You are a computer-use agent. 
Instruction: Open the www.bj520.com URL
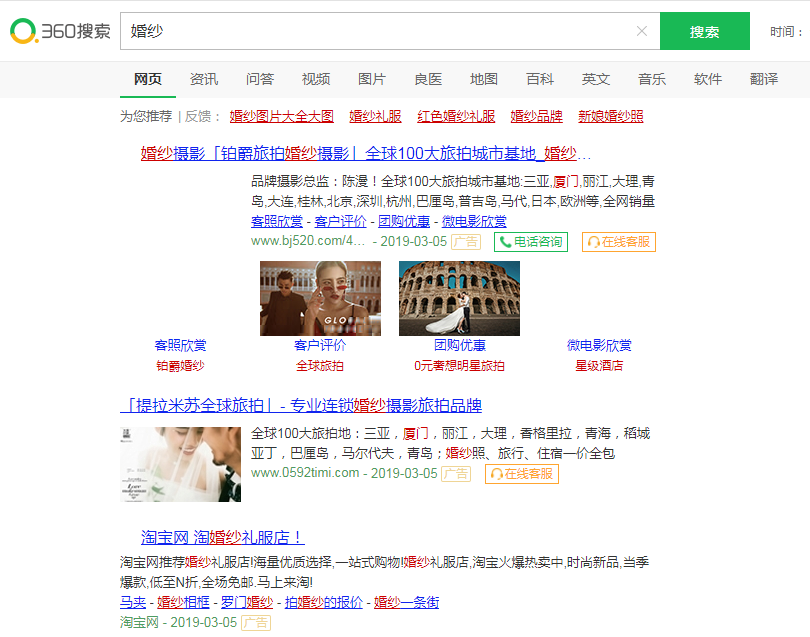tap(308, 241)
